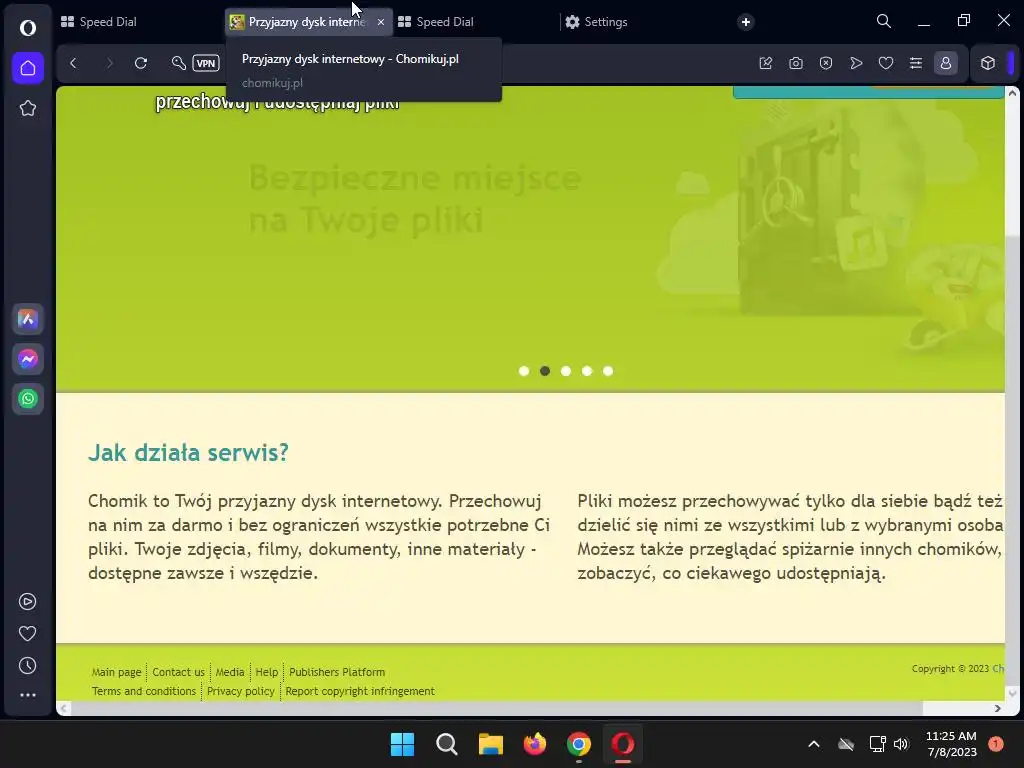Image resolution: width=1024 pixels, height=768 pixels.
Task: Open the edit/share page toolbar icon
Action: click(766, 63)
